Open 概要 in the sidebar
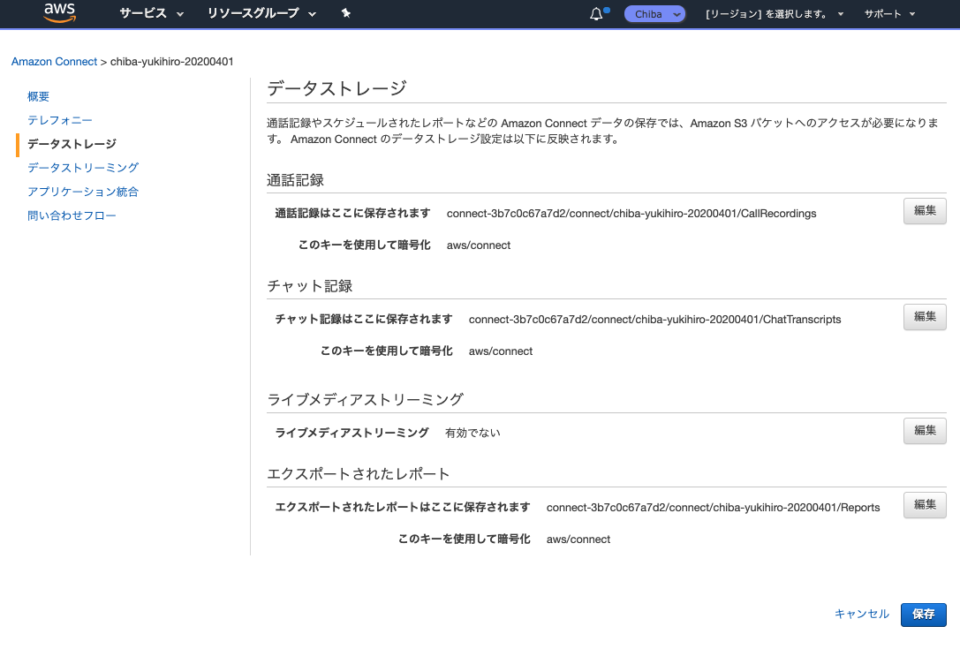Screen dimensions: 960x649 click(x=38, y=96)
